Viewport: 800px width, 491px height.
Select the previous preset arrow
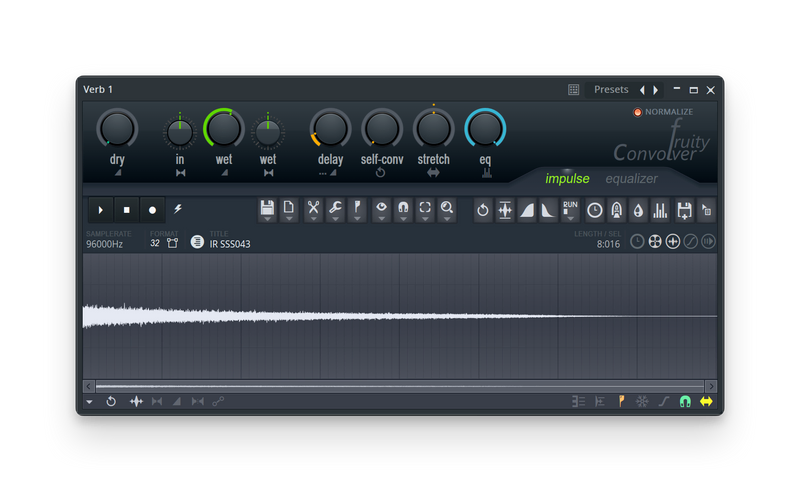[642, 90]
